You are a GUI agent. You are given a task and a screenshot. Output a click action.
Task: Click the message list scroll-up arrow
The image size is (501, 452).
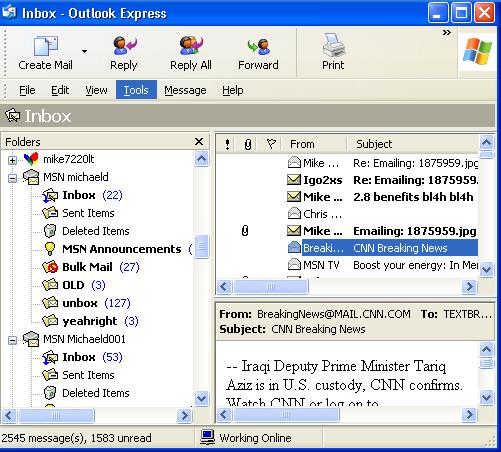tap(487, 143)
